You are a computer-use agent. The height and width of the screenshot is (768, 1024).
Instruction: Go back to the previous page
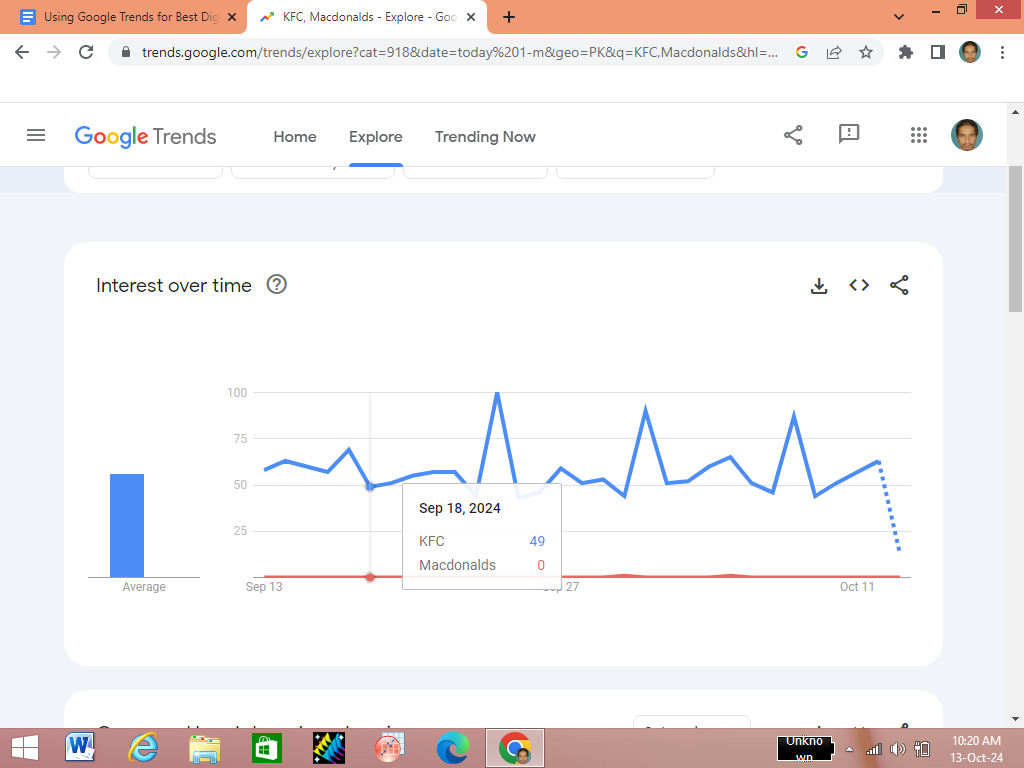click(x=22, y=52)
